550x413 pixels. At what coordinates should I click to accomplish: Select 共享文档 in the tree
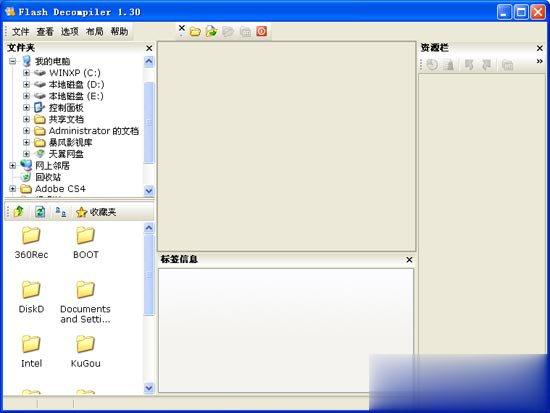(66, 119)
